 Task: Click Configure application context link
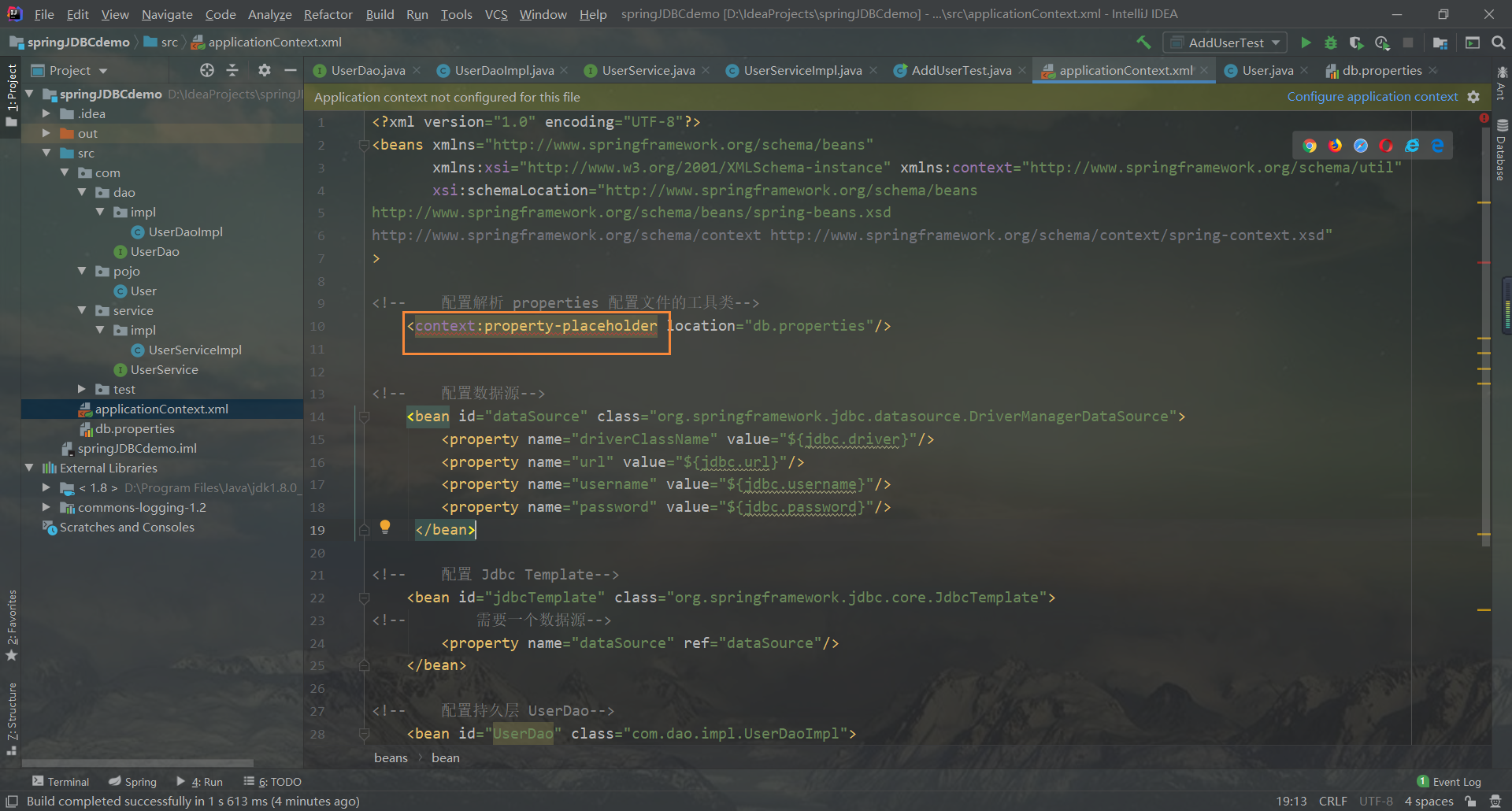point(1373,97)
